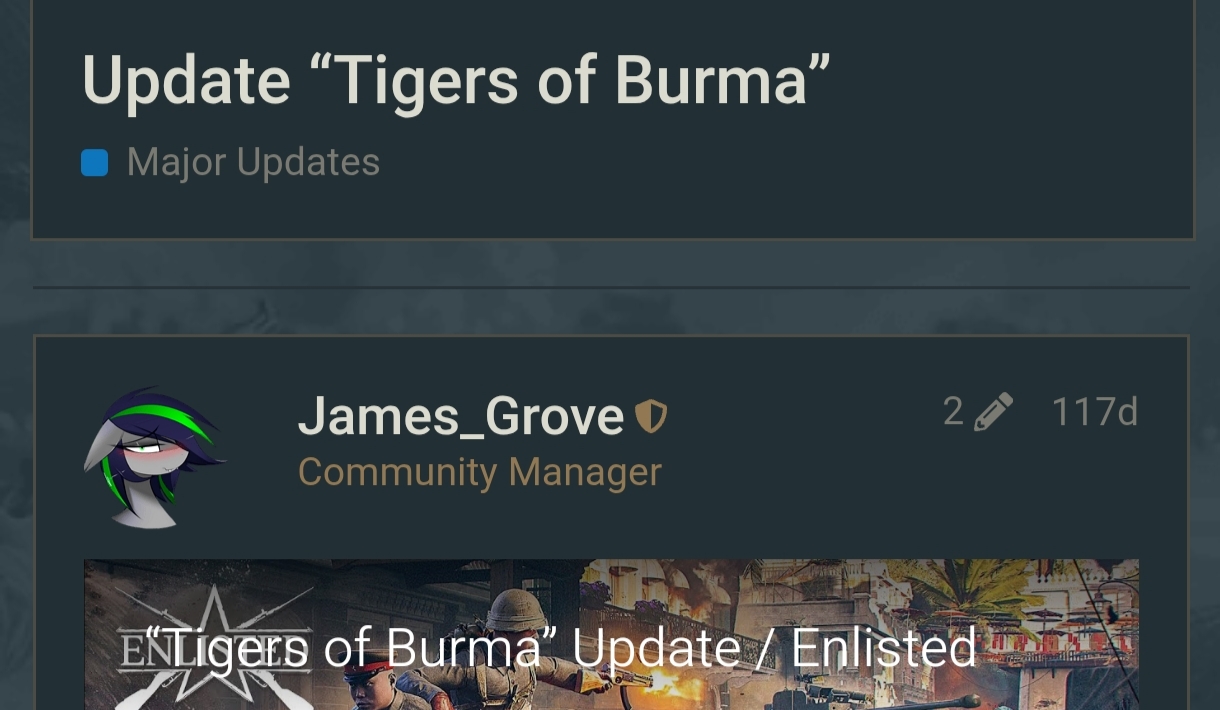Click the edit count number 2

pyautogui.click(x=953, y=412)
